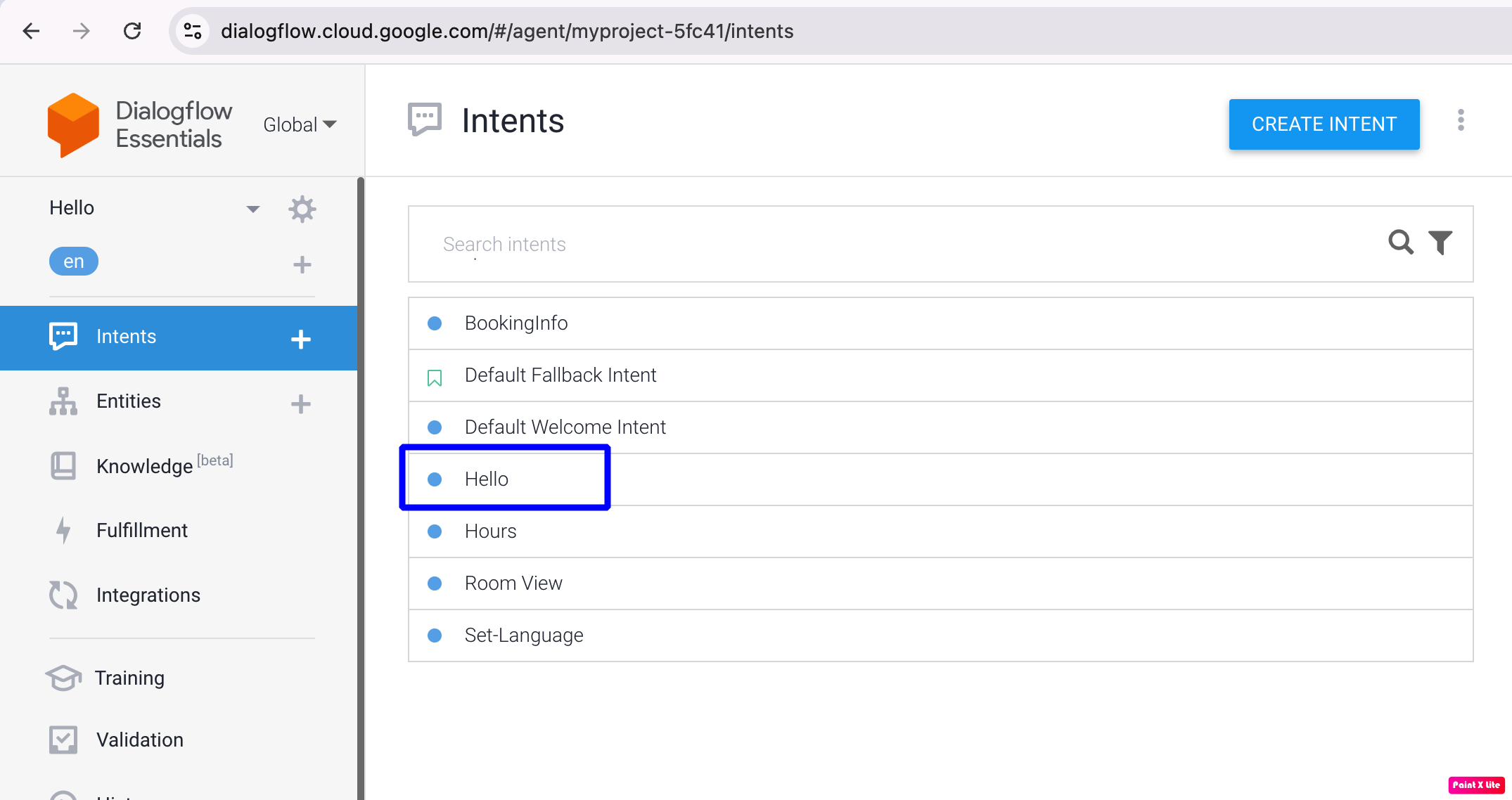The image size is (1512, 800).
Task: Expand the agent selector for Hello
Action: 253,208
